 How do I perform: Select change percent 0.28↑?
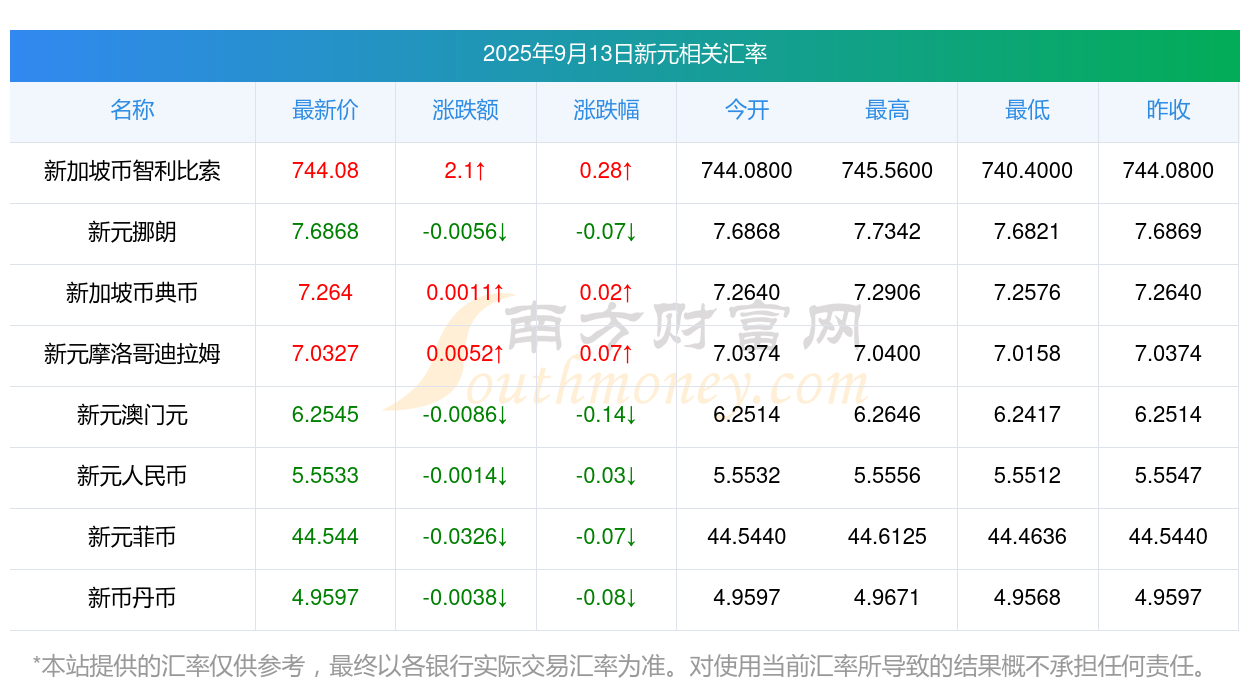[606, 171]
